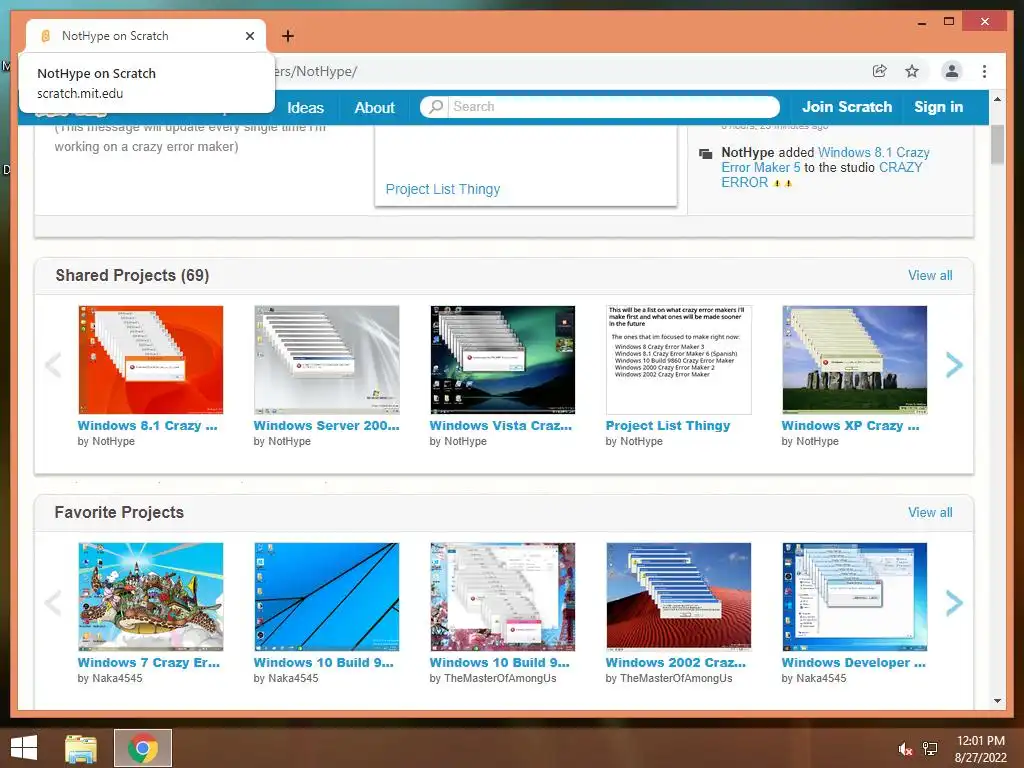This screenshot has width=1024, height=768.
Task: Close the NotHype on Scratch tab
Action: point(249,36)
